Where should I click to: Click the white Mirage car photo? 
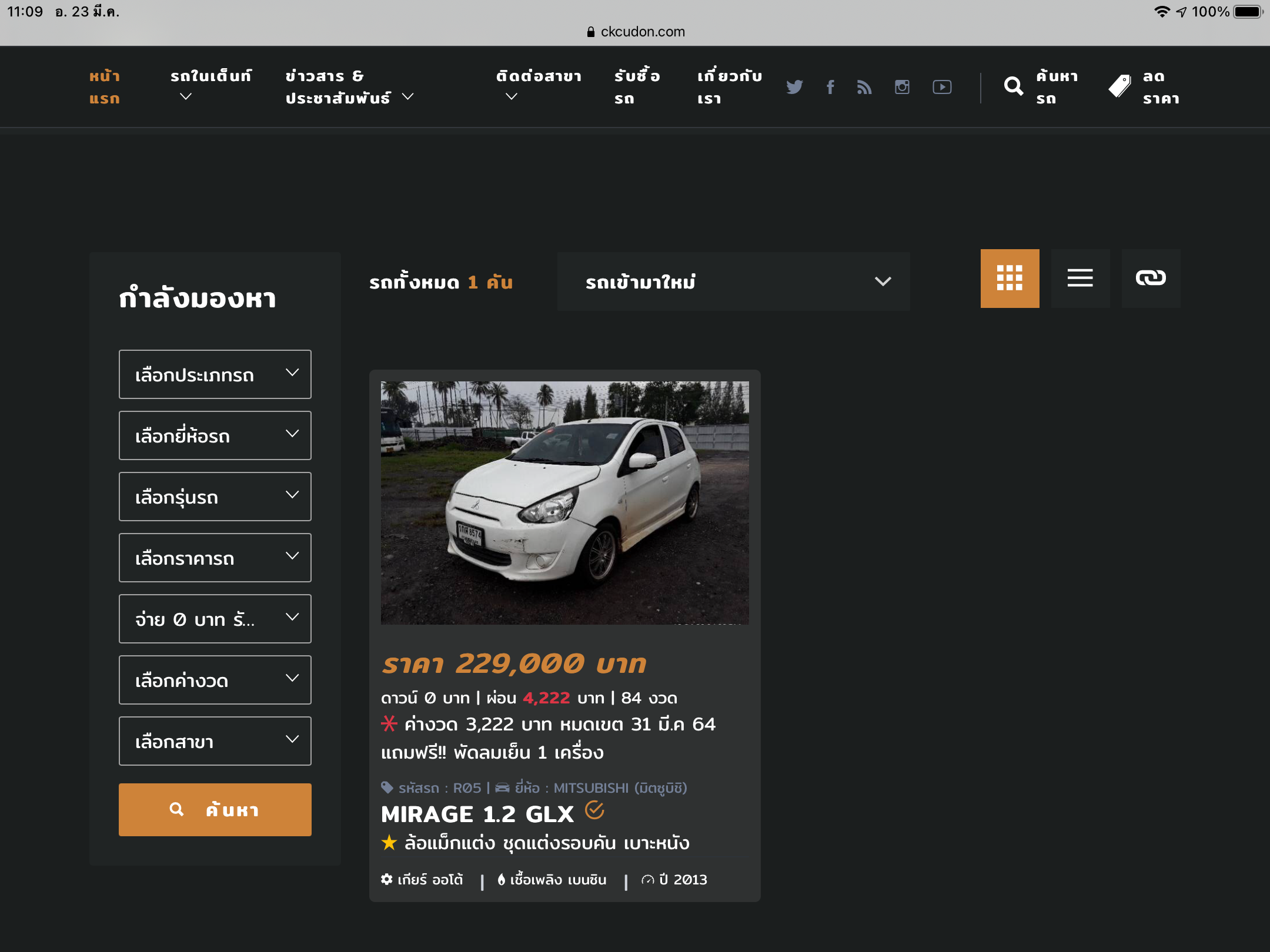pos(564,502)
